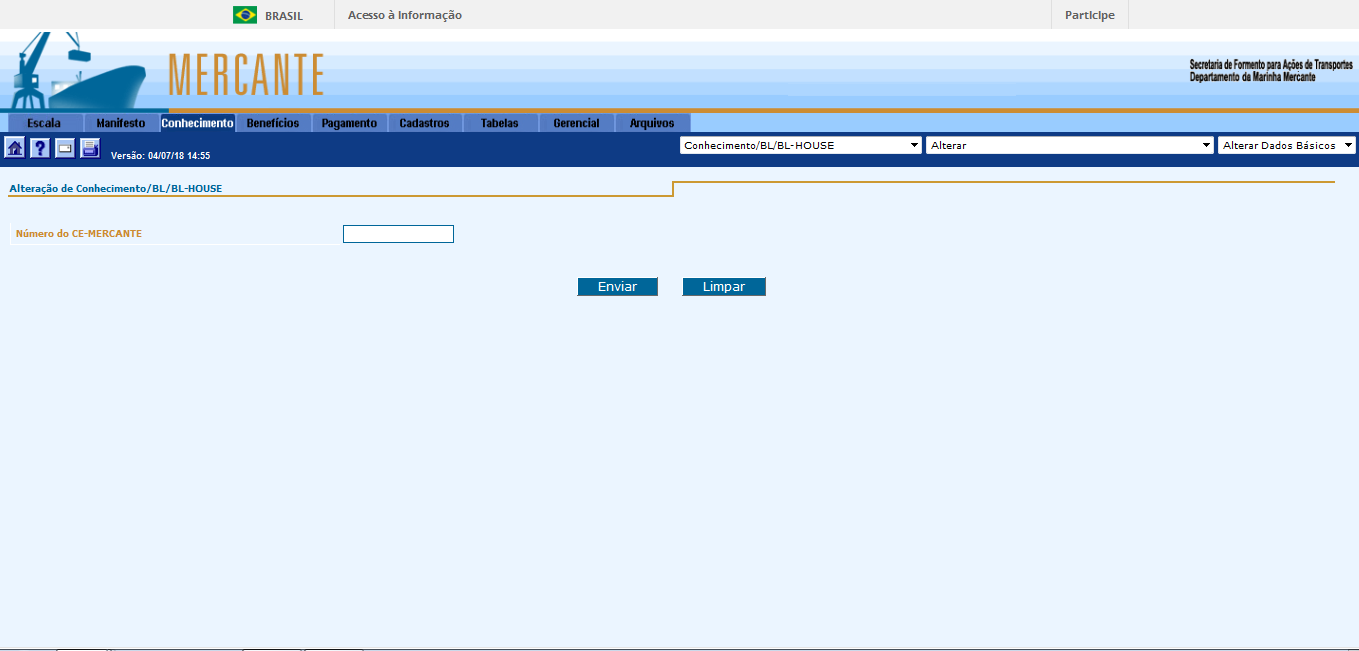This screenshot has width=1359, height=651.
Task: Clear the form with Limpar
Action: [724, 287]
